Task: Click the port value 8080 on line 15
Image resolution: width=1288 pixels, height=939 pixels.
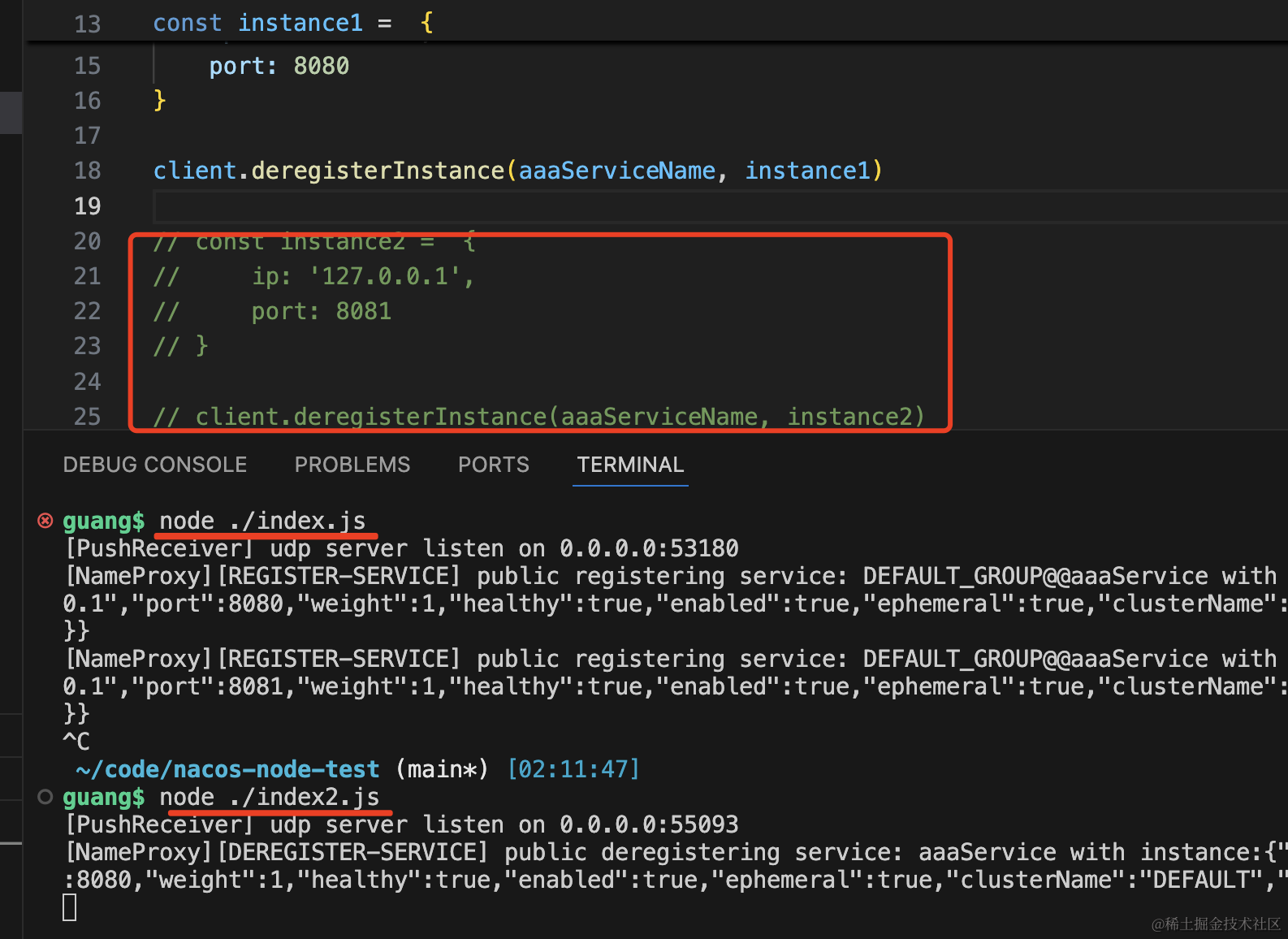Action: [x=321, y=66]
